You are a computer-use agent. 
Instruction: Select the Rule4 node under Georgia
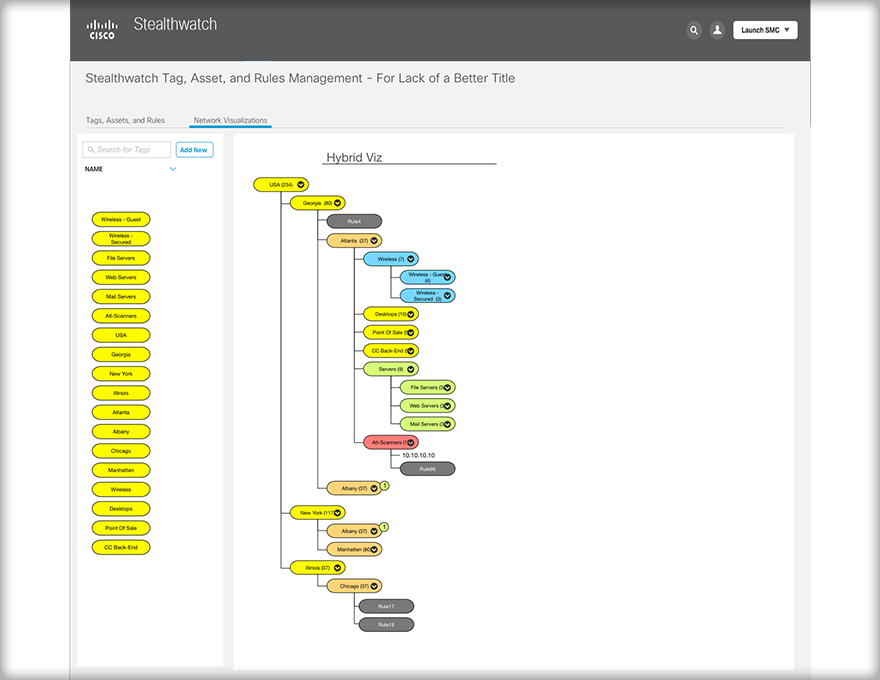pyautogui.click(x=354, y=222)
